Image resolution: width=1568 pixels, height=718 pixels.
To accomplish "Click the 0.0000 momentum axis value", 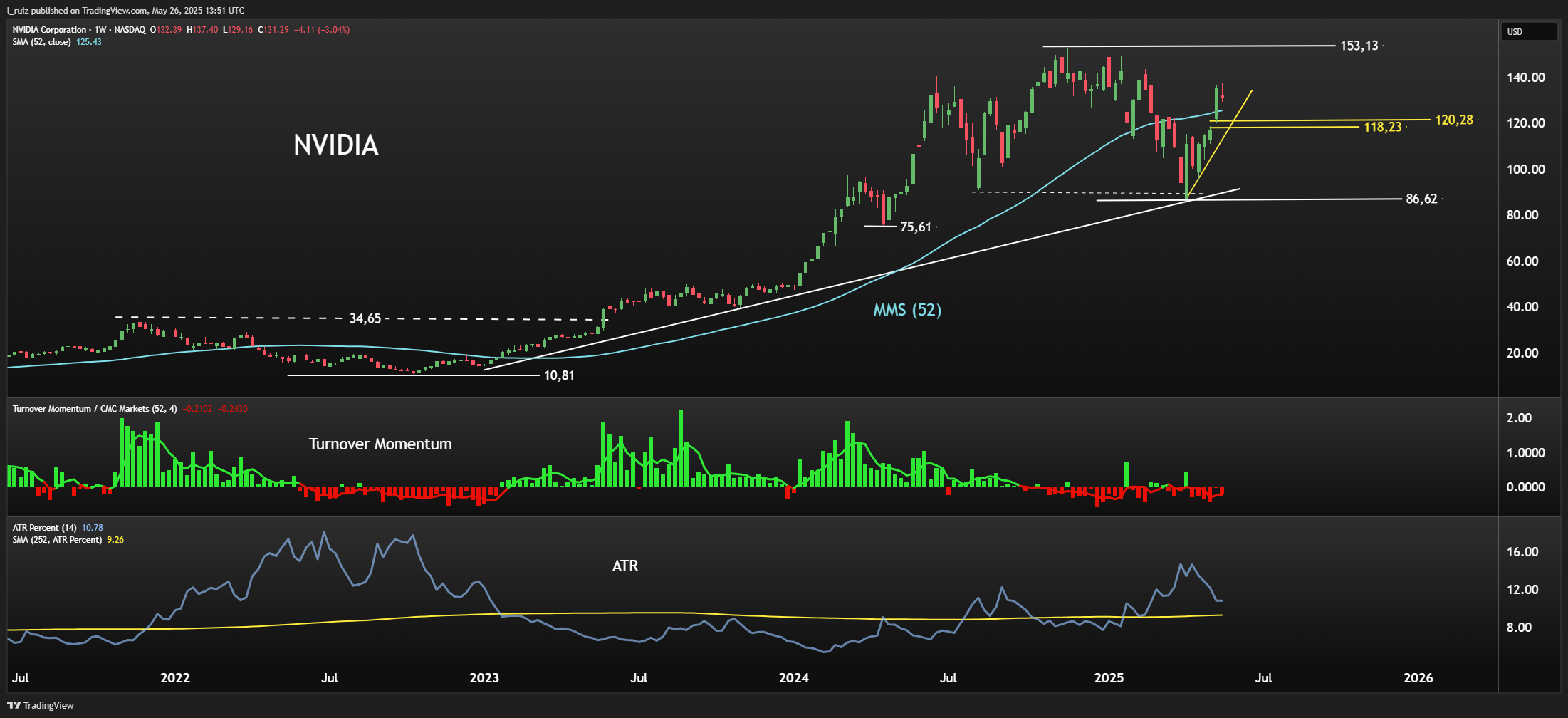I will [x=1525, y=487].
